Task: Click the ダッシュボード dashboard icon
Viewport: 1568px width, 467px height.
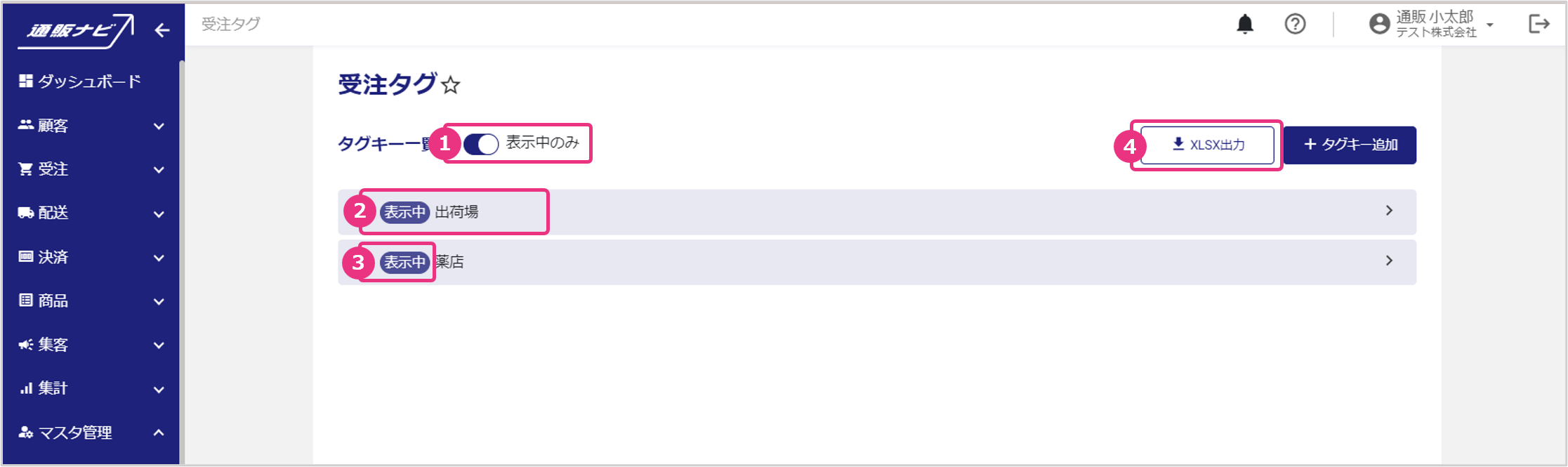Action: tap(26, 81)
